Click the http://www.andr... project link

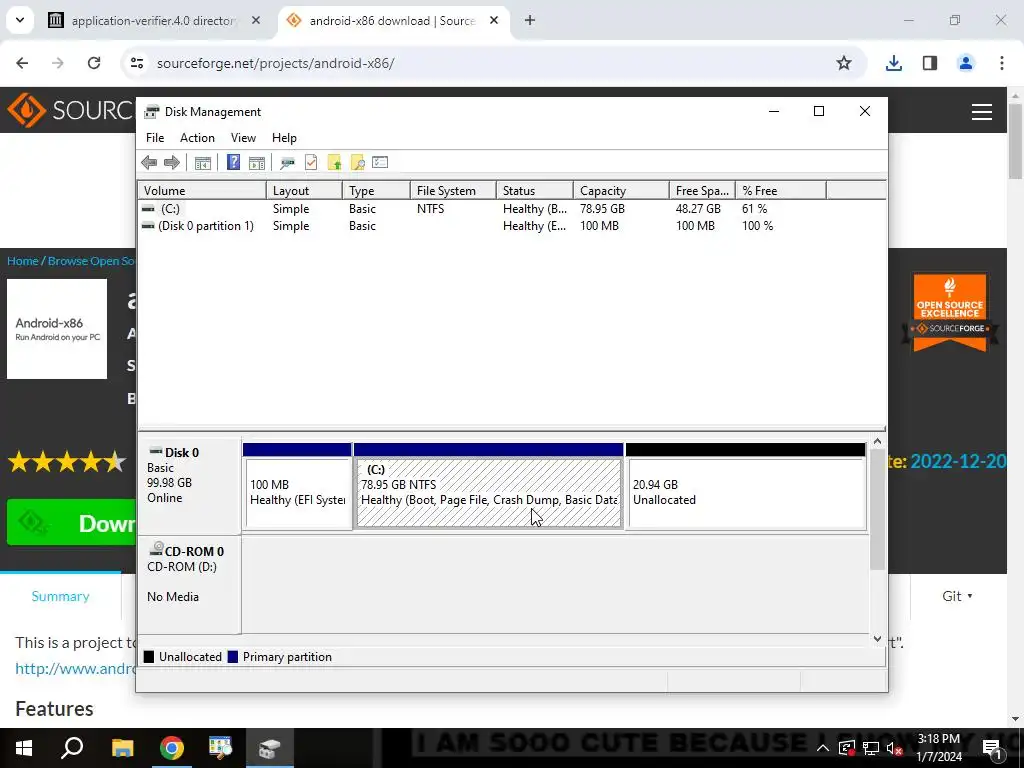(75, 668)
